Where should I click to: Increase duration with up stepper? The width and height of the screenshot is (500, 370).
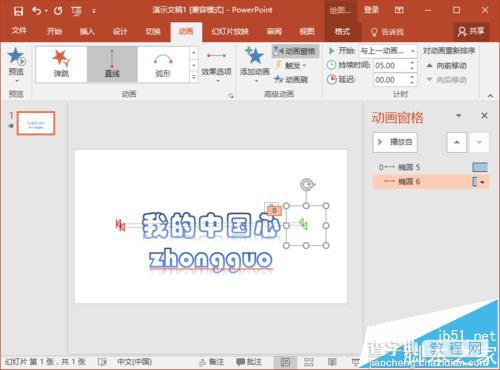click(412, 62)
